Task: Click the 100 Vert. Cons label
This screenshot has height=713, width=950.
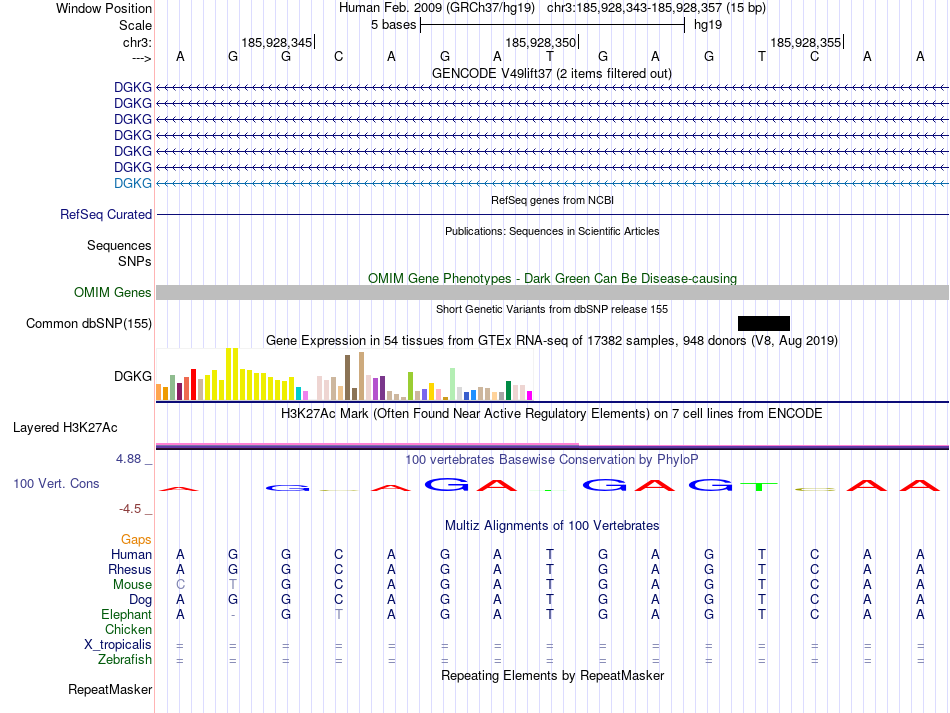Action: pyautogui.click(x=56, y=483)
